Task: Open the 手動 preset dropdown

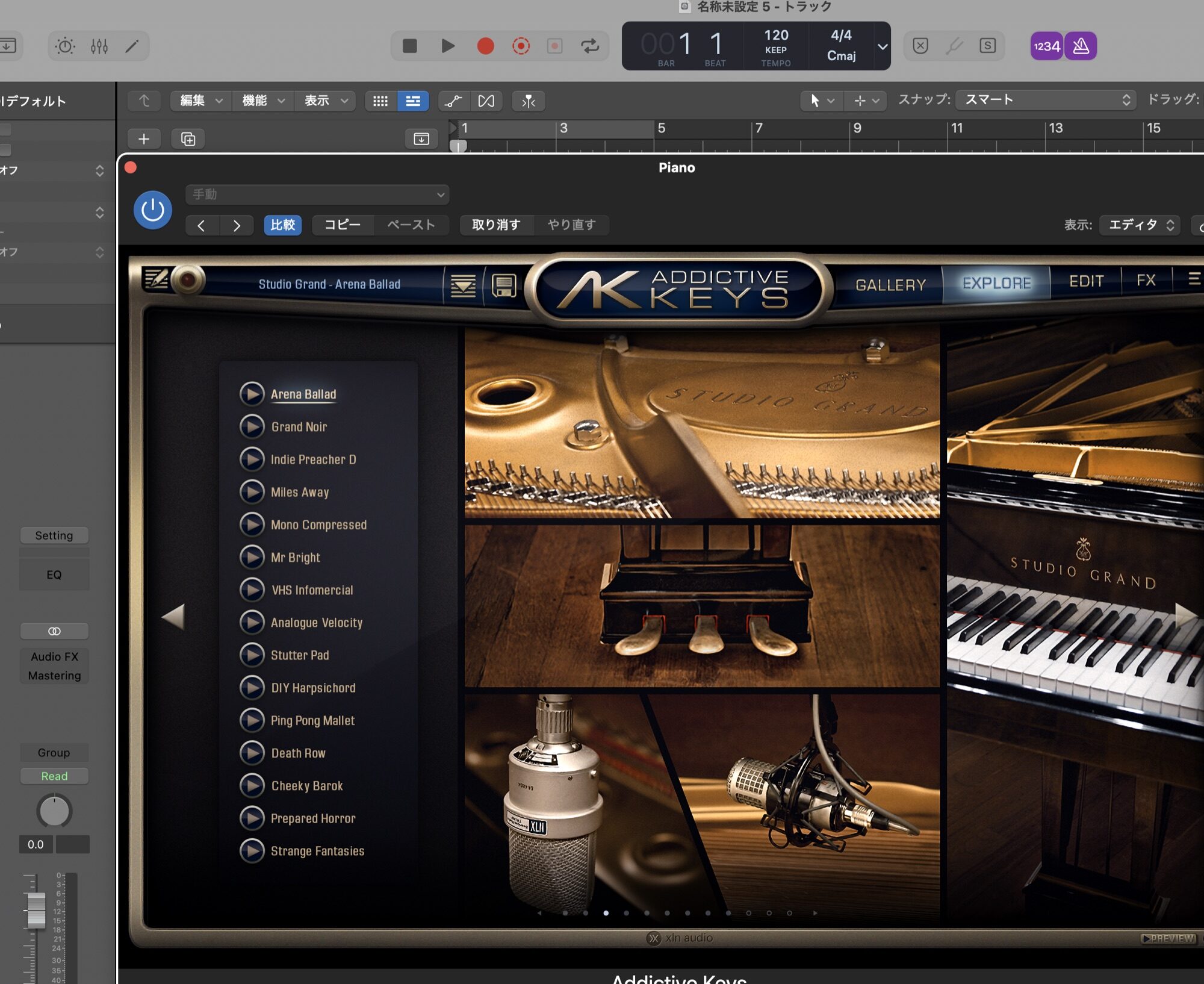Action: [x=317, y=195]
